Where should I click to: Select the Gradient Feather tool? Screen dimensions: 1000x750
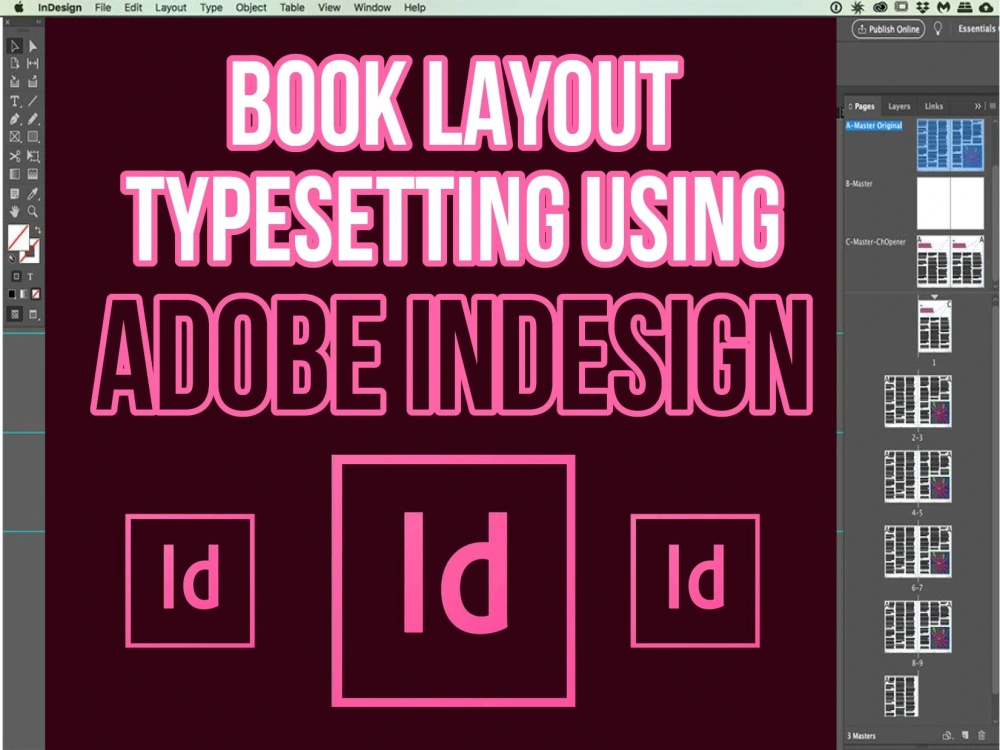click(33, 174)
